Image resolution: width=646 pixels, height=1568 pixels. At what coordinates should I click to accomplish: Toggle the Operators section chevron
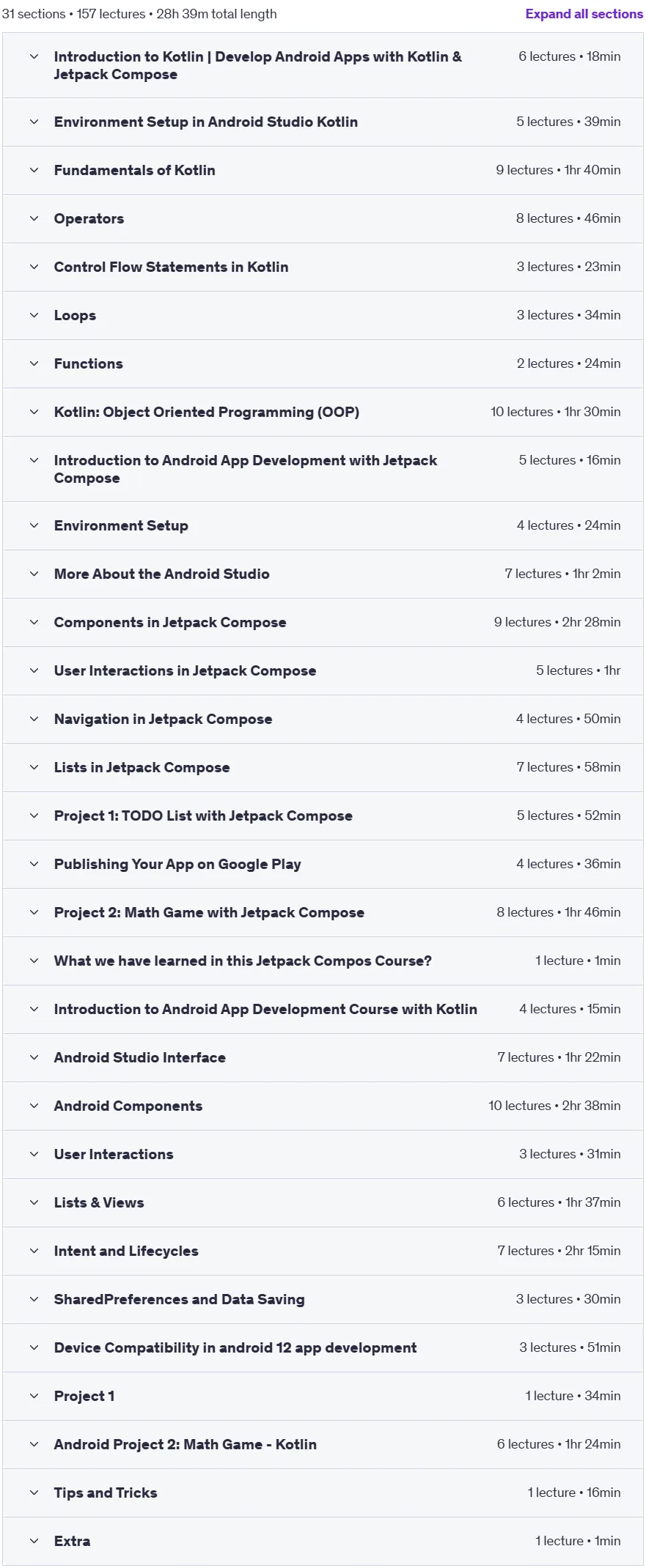[x=34, y=218]
